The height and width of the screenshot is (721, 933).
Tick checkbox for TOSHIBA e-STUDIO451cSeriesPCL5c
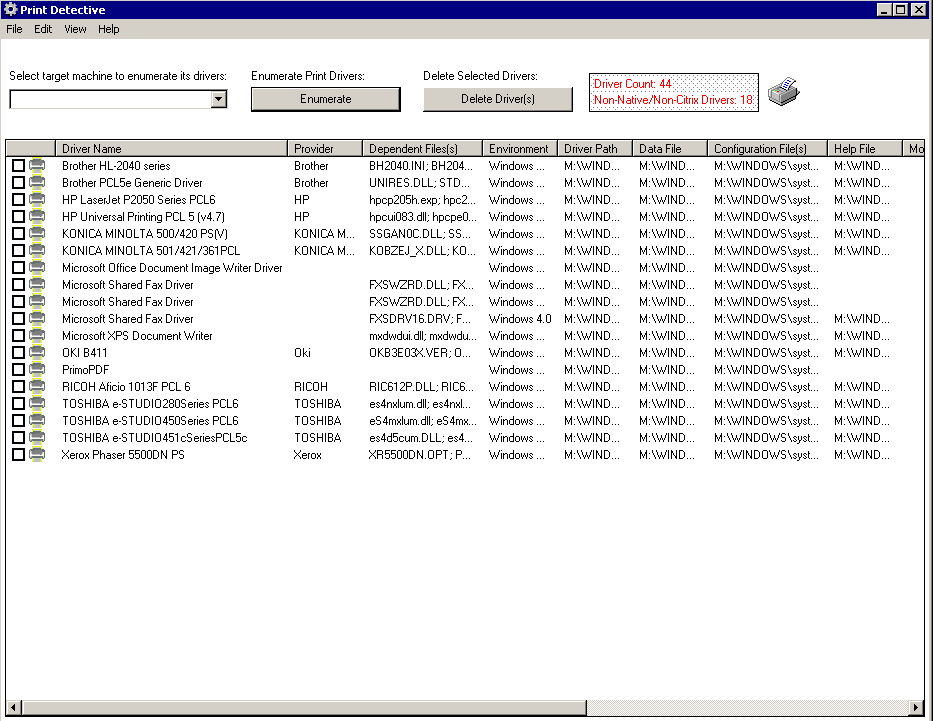(18, 438)
